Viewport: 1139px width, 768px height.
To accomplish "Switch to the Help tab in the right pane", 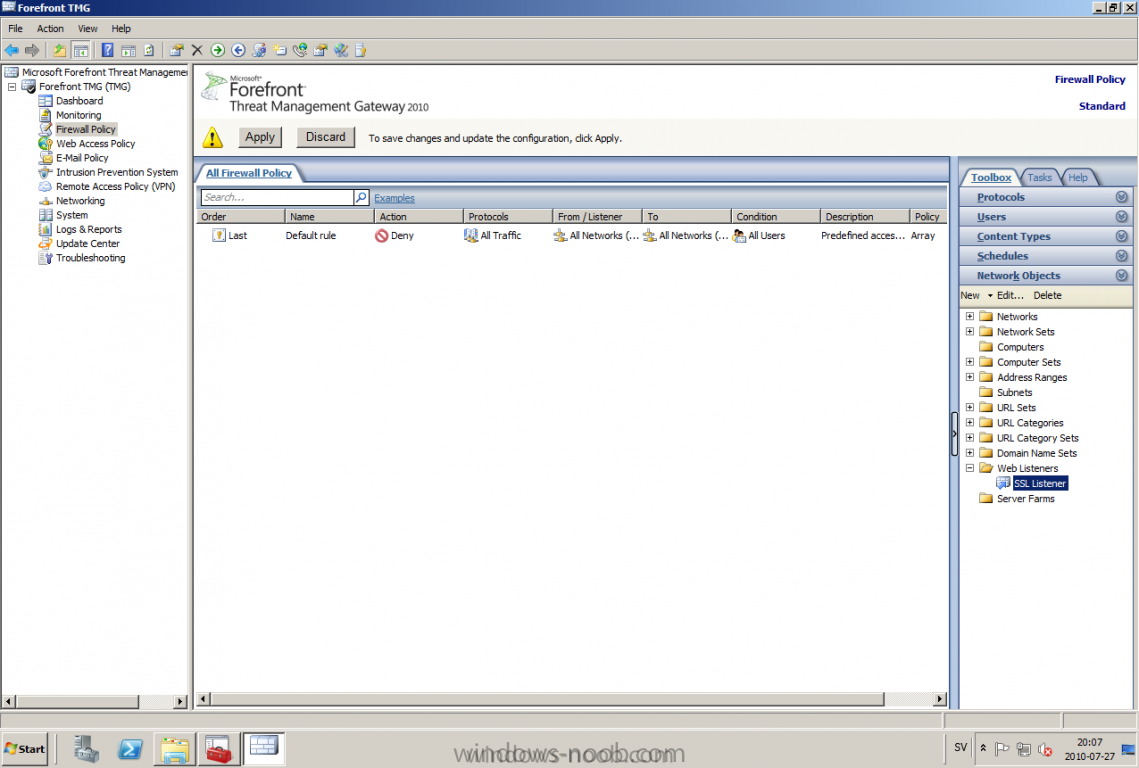I will click(1078, 177).
